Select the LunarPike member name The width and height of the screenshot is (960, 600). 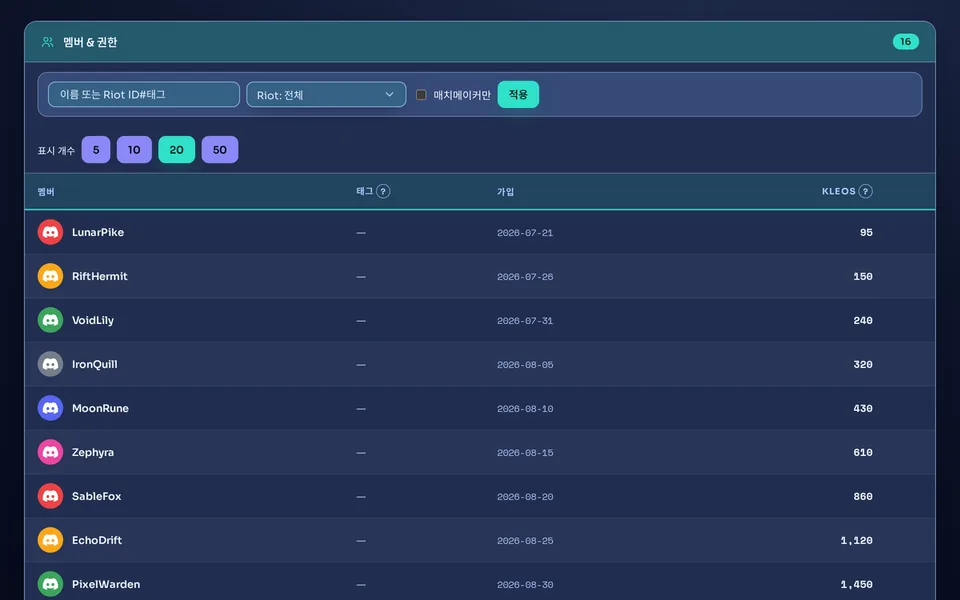98,232
